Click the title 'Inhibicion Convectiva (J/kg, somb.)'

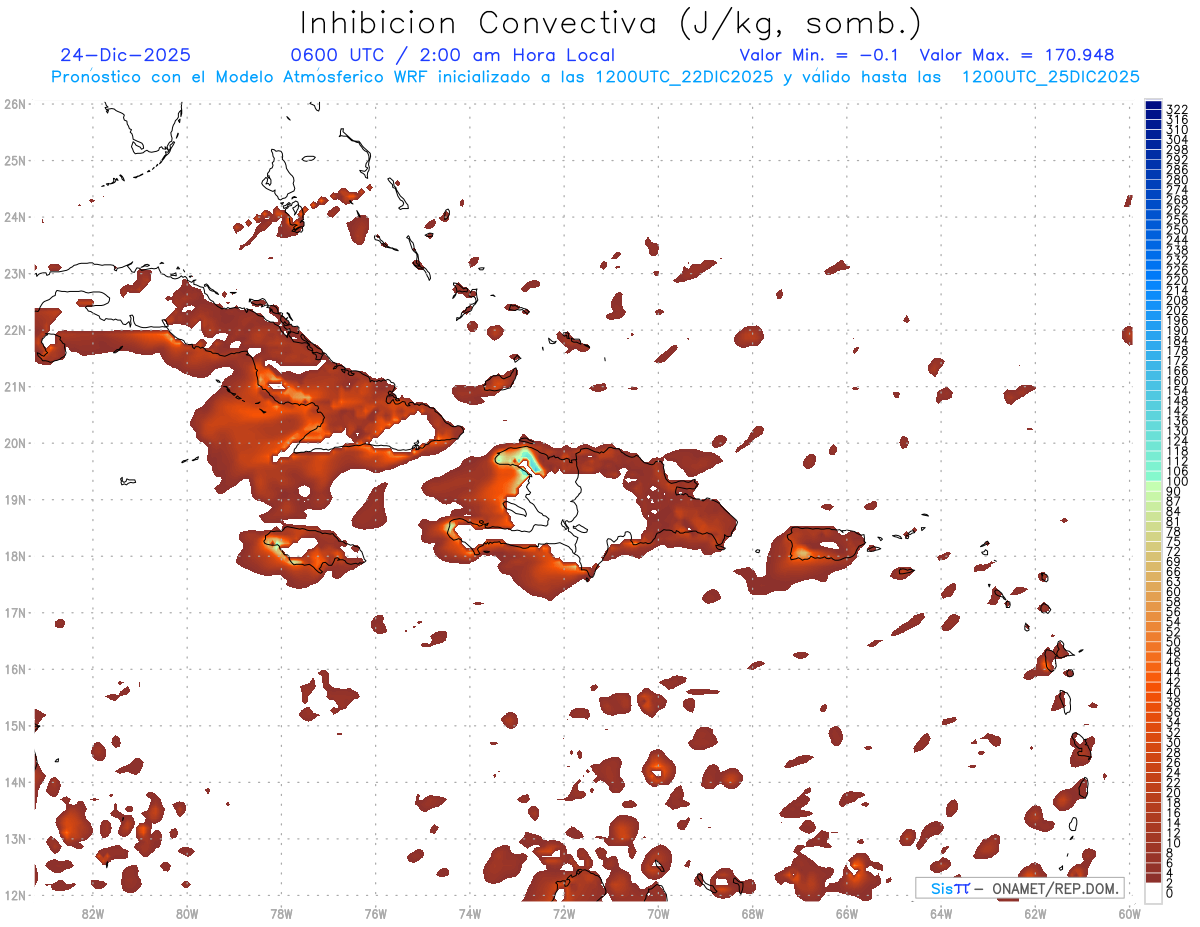(x=611, y=24)
